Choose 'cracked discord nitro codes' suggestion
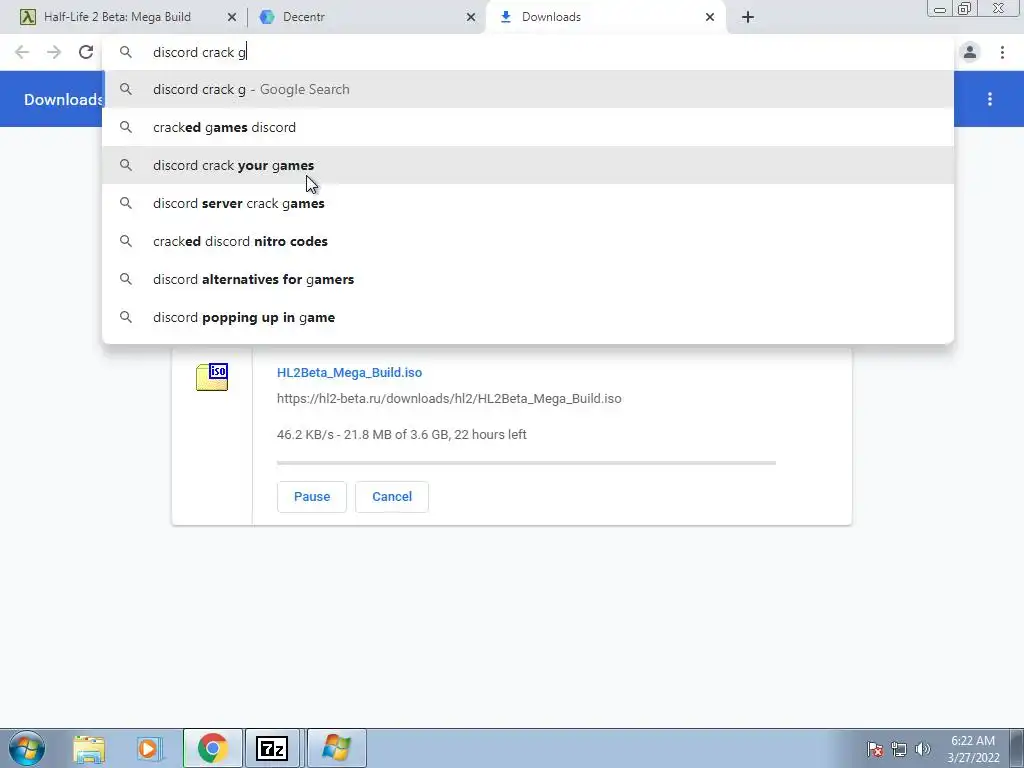 coord(528,241)
